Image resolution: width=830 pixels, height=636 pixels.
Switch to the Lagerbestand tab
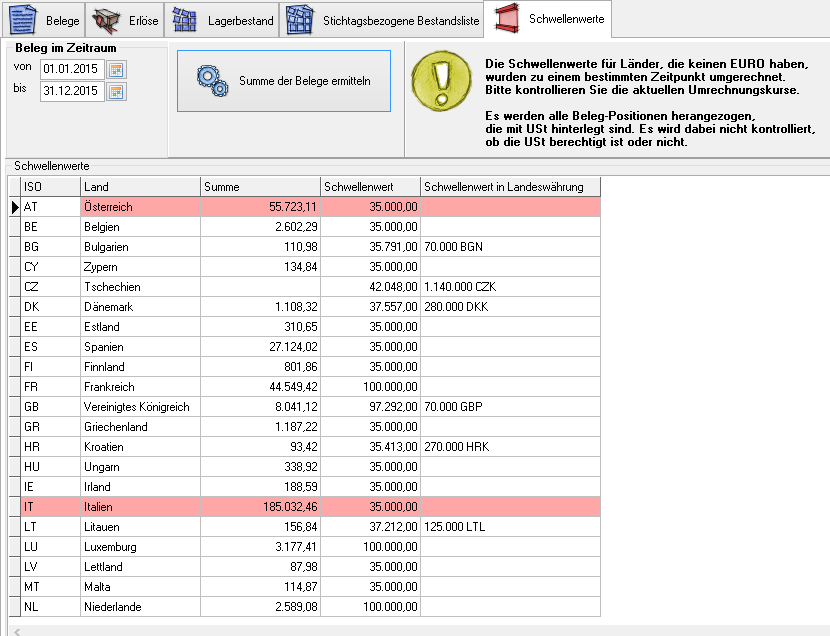click(240, 21)
